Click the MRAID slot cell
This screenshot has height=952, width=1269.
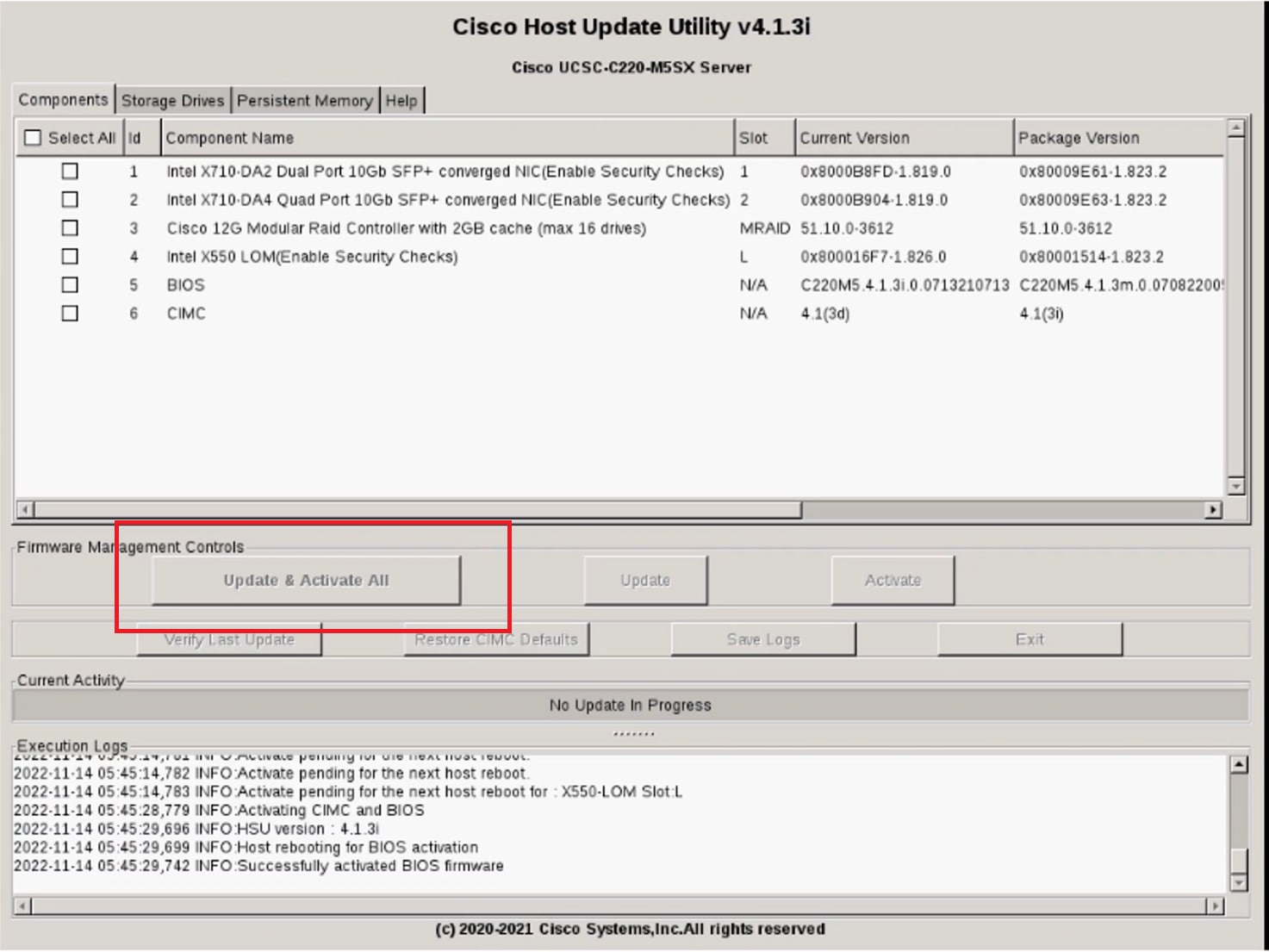[x=765, y=228]
